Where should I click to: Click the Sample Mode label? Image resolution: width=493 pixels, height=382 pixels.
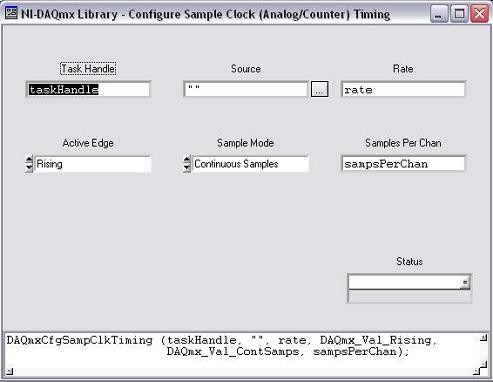coord(245,143)
